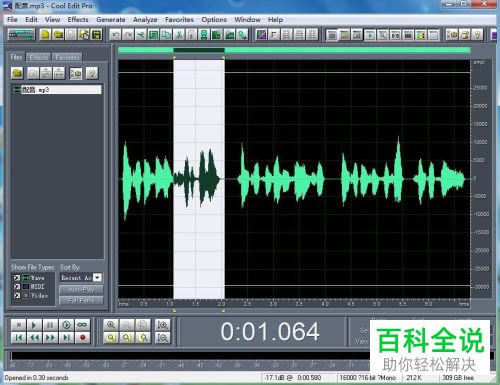The height and width of the screenshot is (385, 500).
Task: Click the Fast Forward button
Action: click(x=50, y=338)
